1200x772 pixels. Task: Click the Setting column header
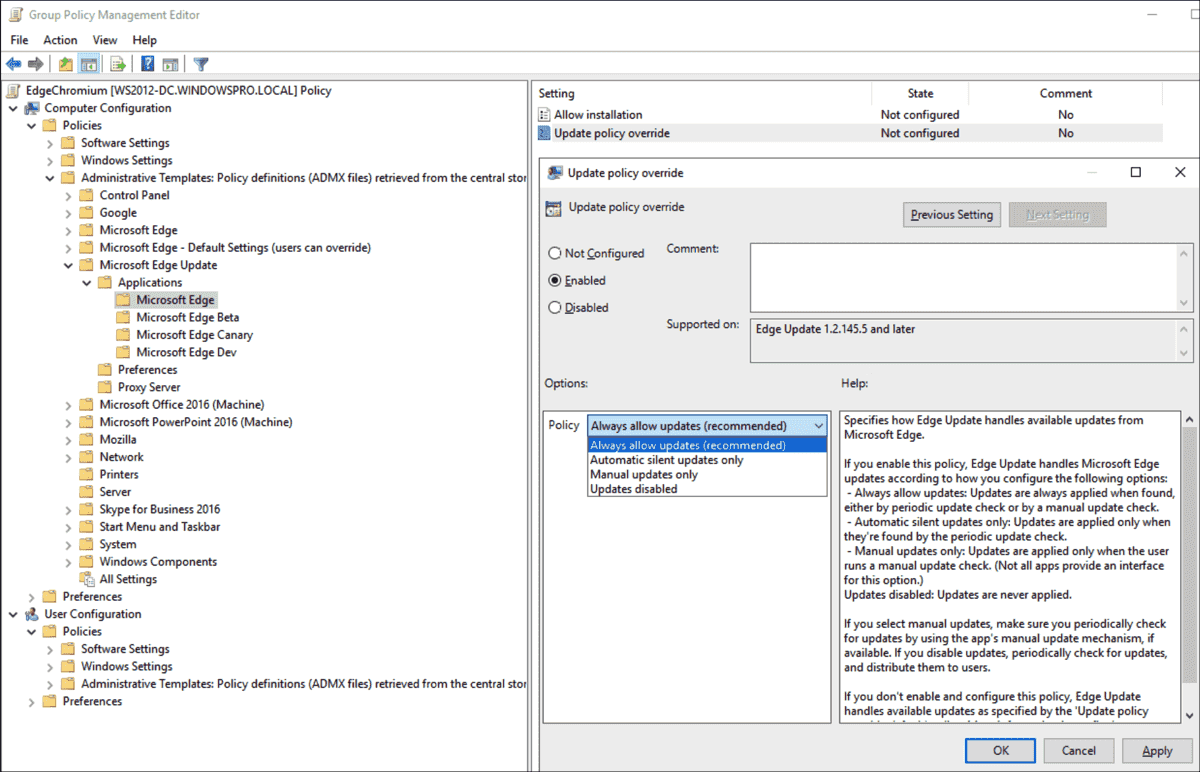[x=703, y=93]
